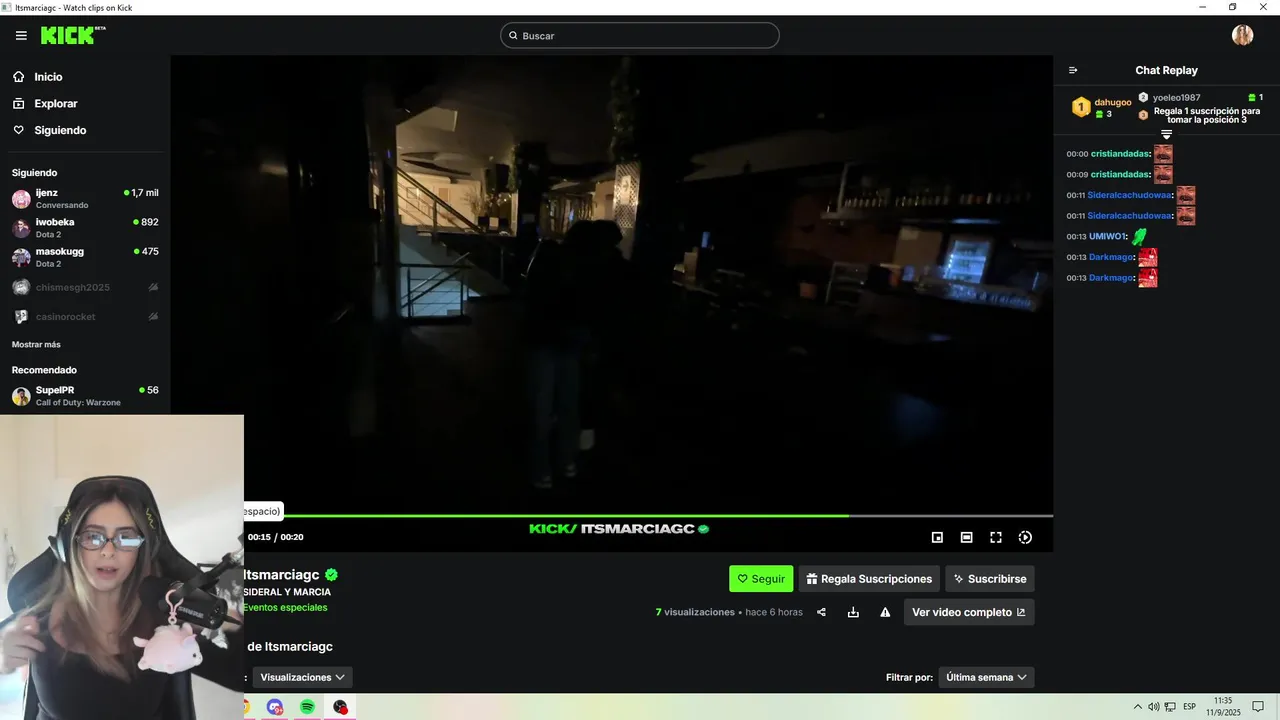Image resolution: width=1280 pixels, height=720 pixels.
Task: Click second-place gifter yoeleo1987
Action: pos(1176,97)
